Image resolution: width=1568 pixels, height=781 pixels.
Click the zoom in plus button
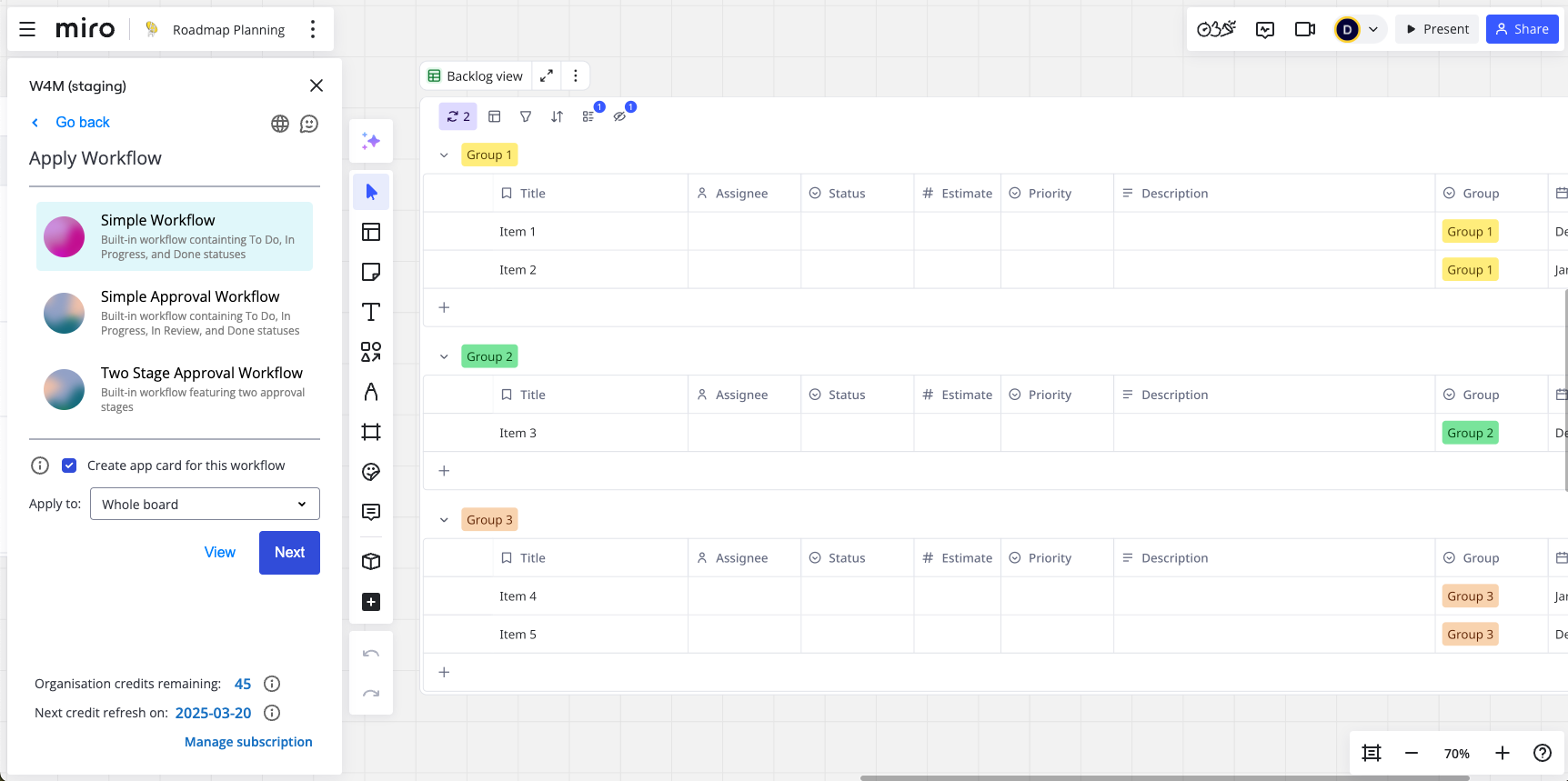(1503, 753)
